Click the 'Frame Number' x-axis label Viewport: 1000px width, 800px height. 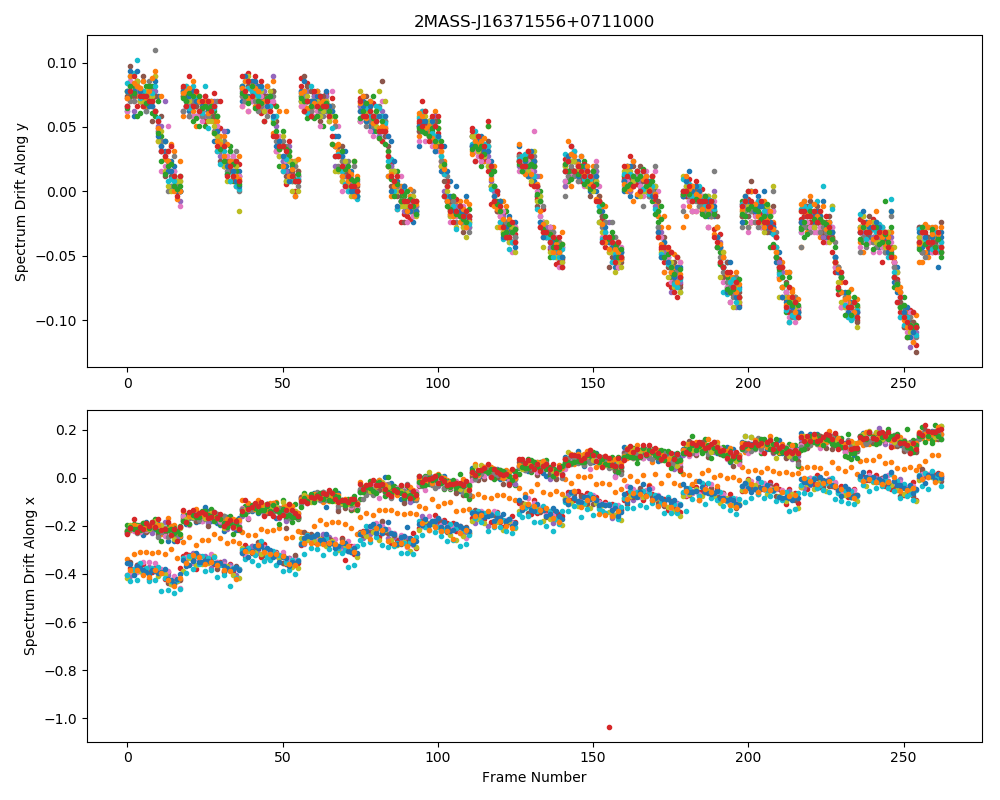pyautogui.click(x=534, y=777)
